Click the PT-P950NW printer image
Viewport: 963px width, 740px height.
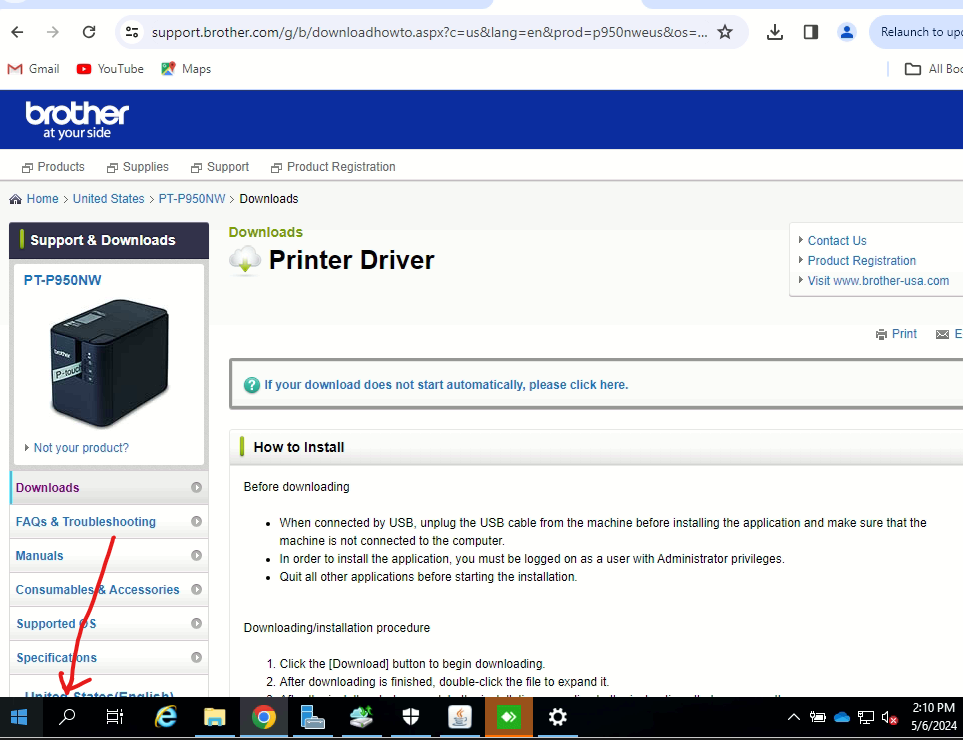(x=109, y=363)
